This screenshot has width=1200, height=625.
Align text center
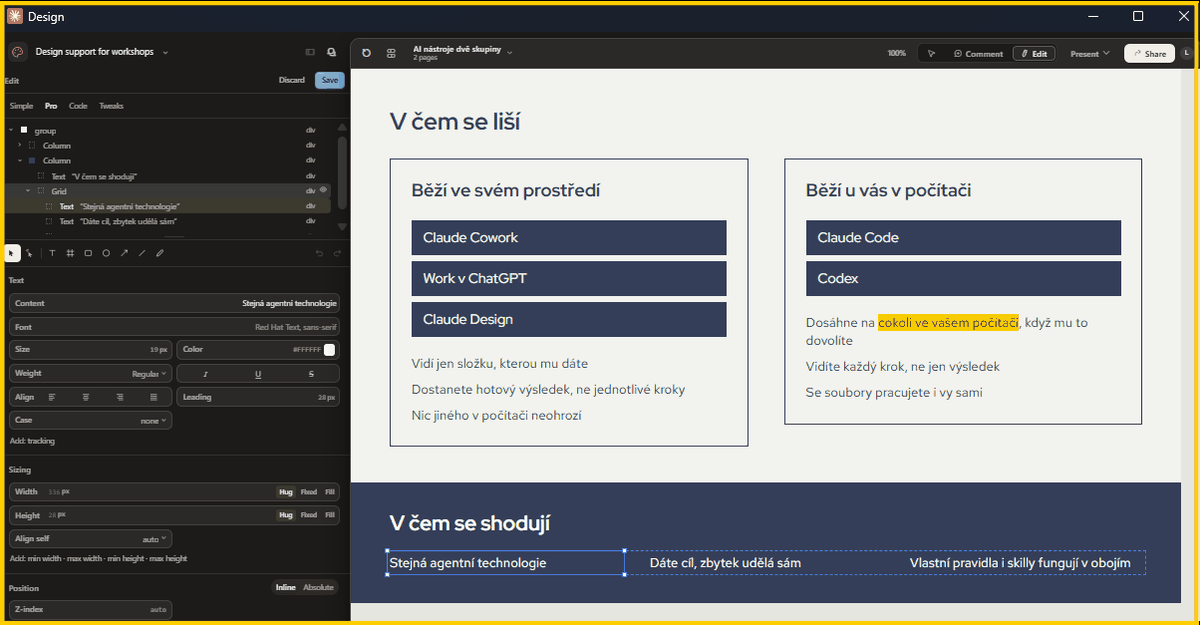86,397
